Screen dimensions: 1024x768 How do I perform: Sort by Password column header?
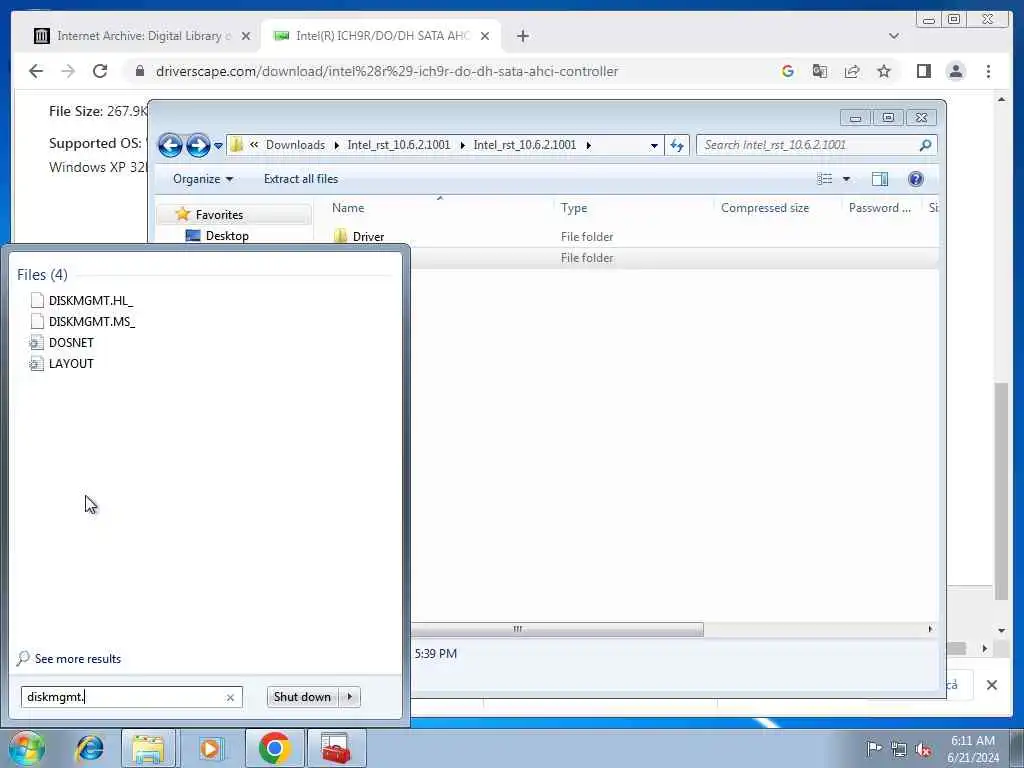pyautogui.click(x=880, y=208)
